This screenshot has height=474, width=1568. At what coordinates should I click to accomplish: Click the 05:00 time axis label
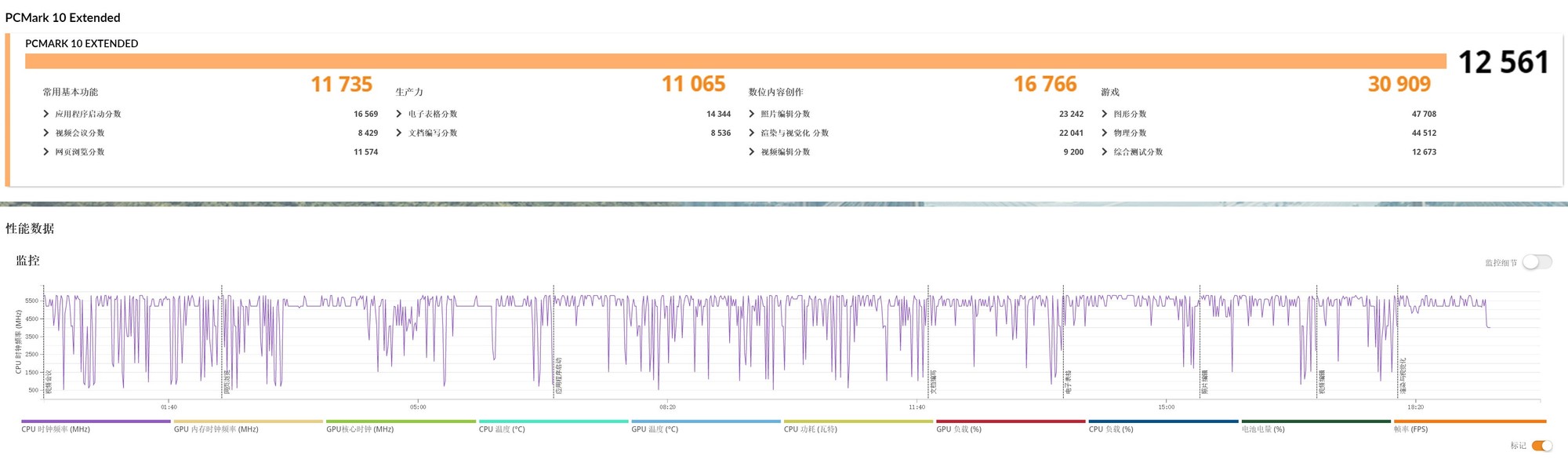click(418, 407)
